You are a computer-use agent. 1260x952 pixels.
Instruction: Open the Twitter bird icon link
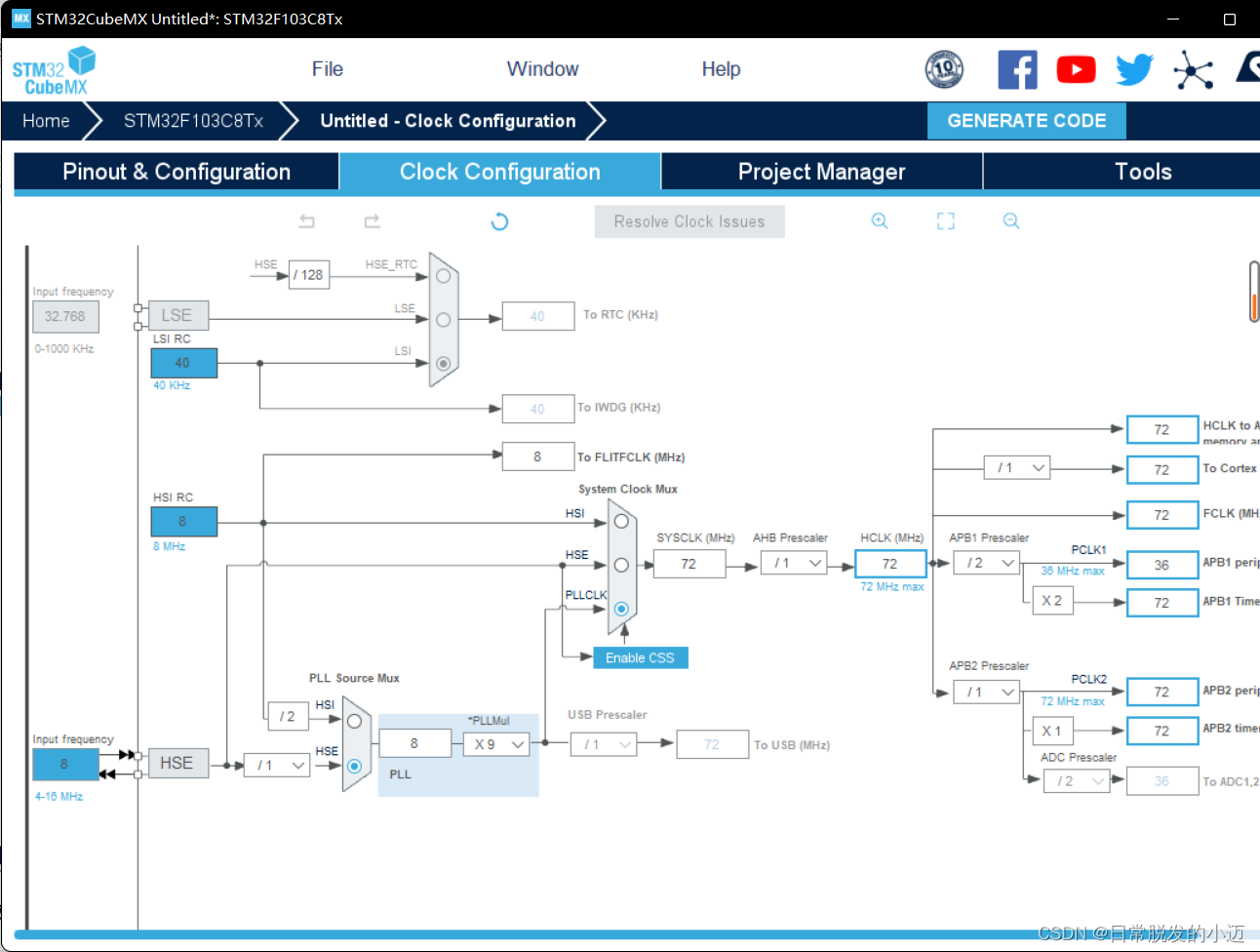pos(1134,69)
